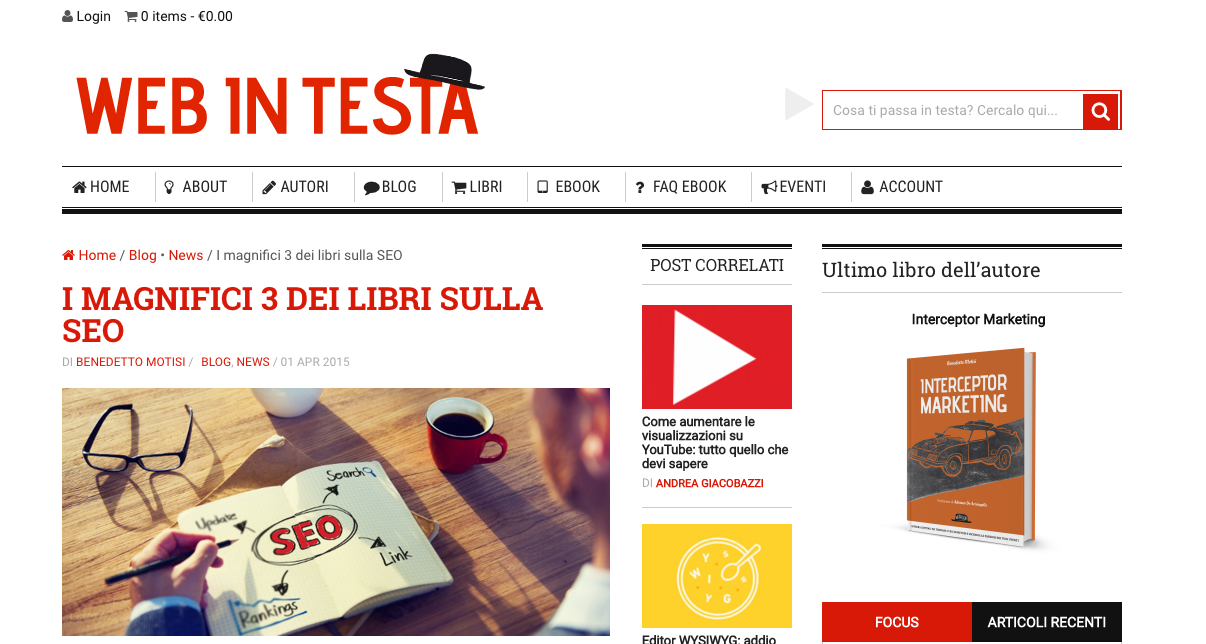This screenshot has height=644, width=1206.
Task: Click the house icon in breadcrumb
Action: click(68, 255)
